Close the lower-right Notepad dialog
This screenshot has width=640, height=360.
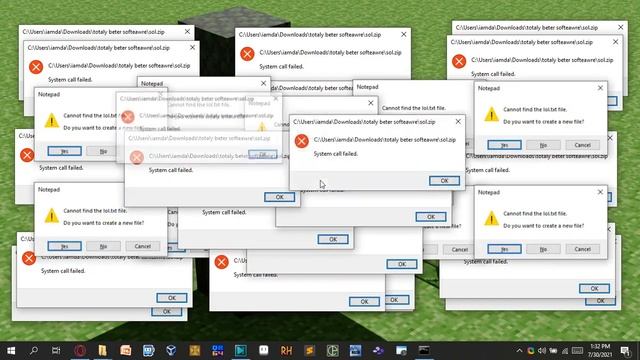(x=600, y=192)
